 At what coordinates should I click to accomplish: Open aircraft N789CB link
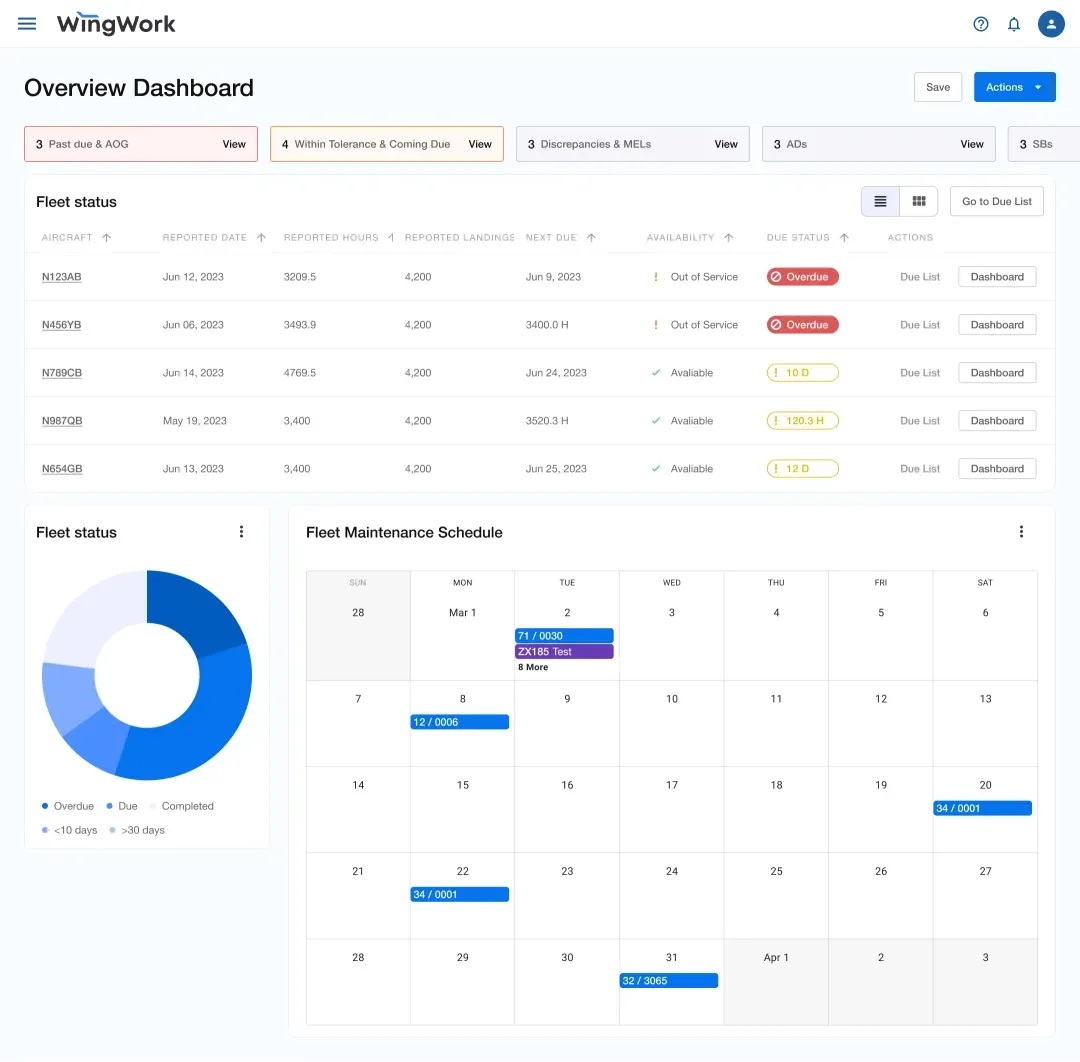click(x=62, y=373)
